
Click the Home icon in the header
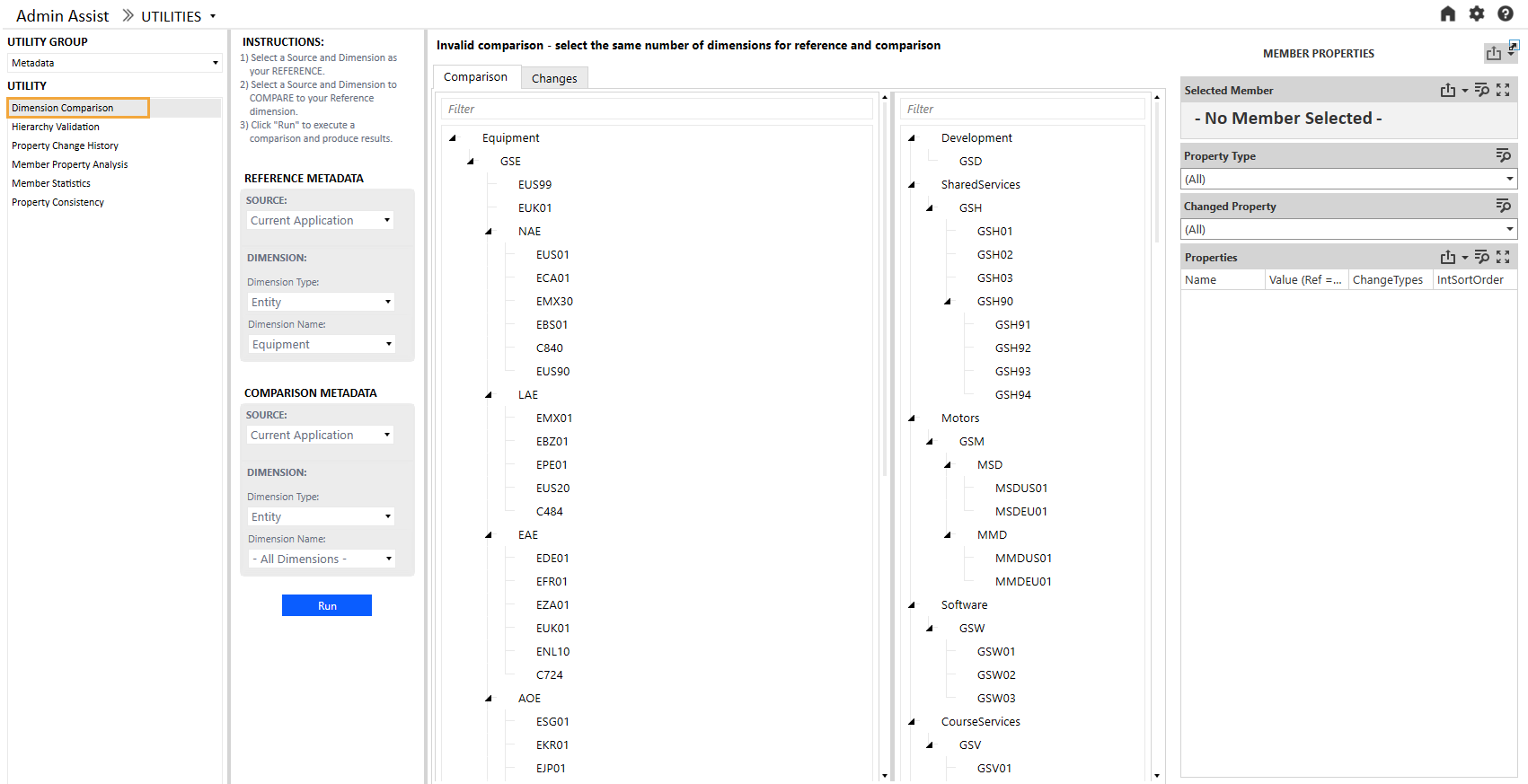click(x=1447, y=13)
